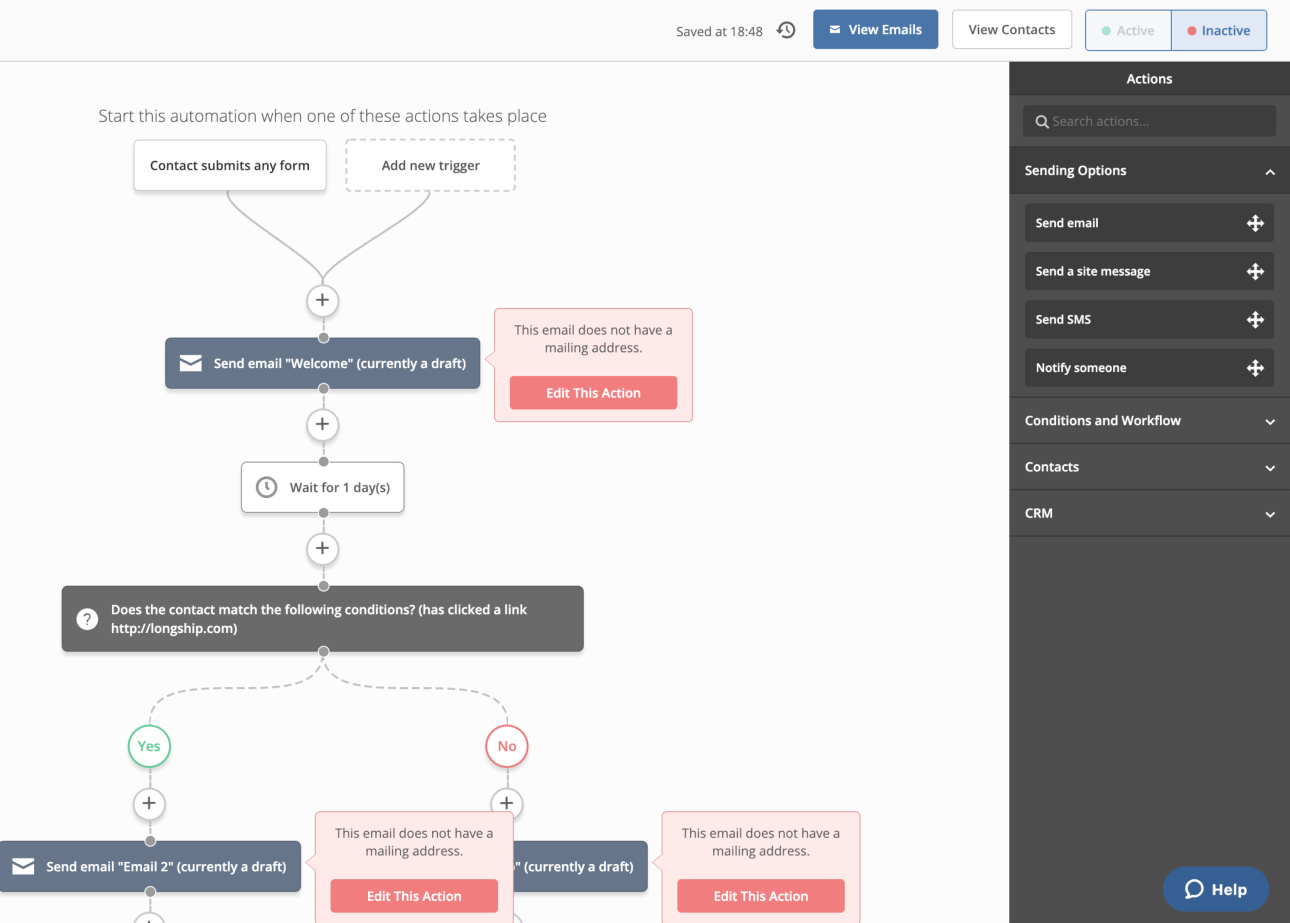The width and height of the screenshot is (1290, 923).
Task: Click the Actions panel header
Action: tap(1149, 79)
